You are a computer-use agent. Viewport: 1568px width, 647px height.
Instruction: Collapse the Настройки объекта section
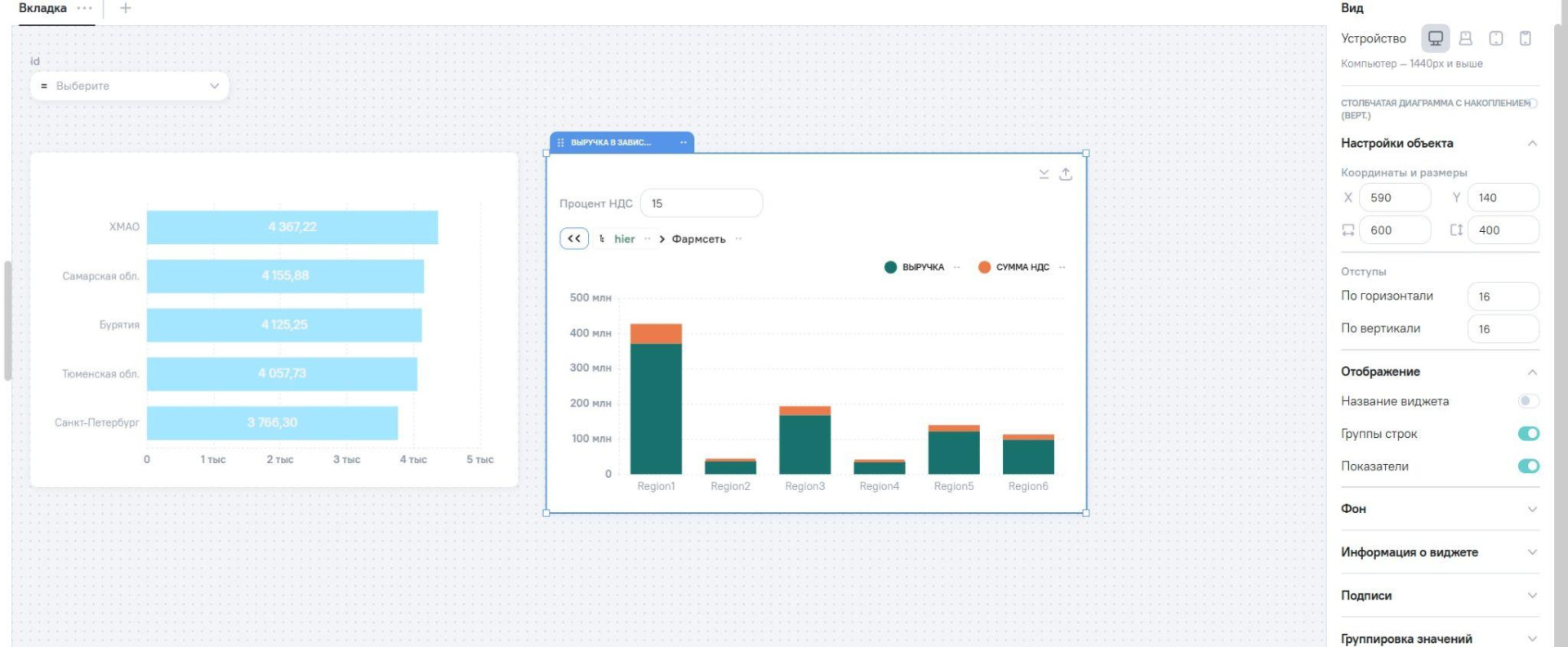click(x=1532, y=144)
